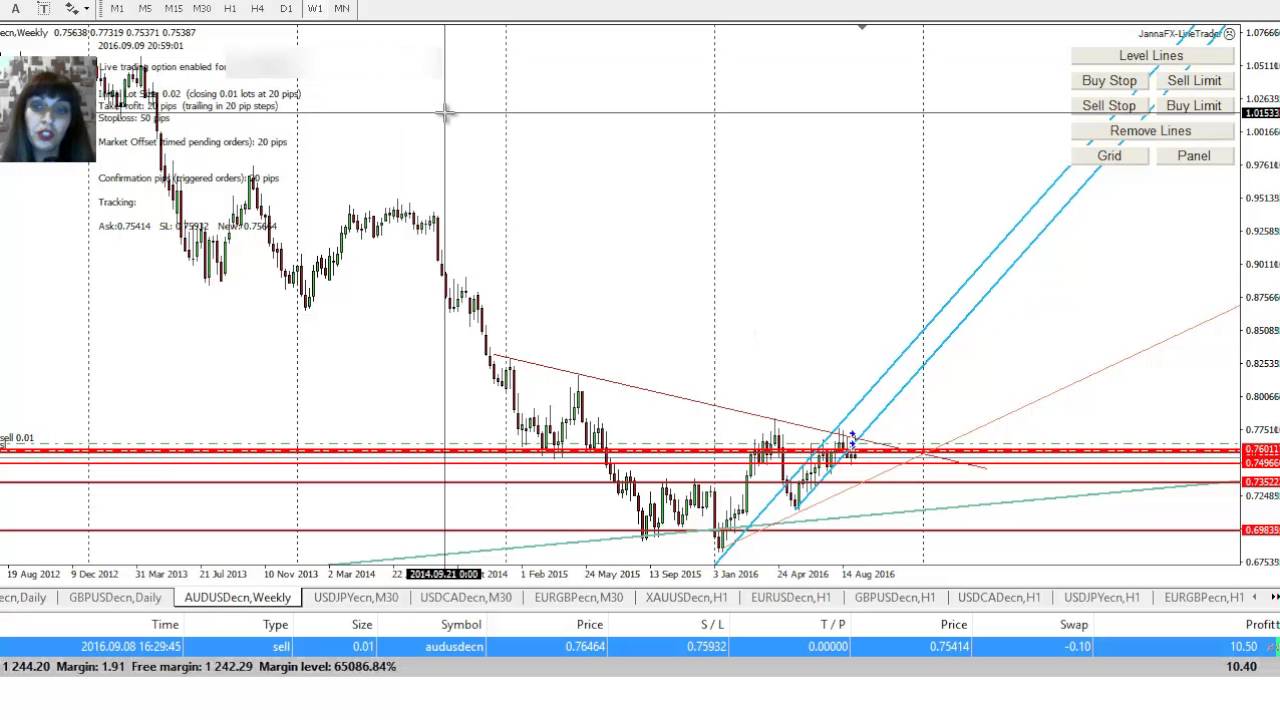Open the GBPUSDecn,H1 chart tab
Viewport: 1280px width, 720px height.
click(x=895, y=597)
